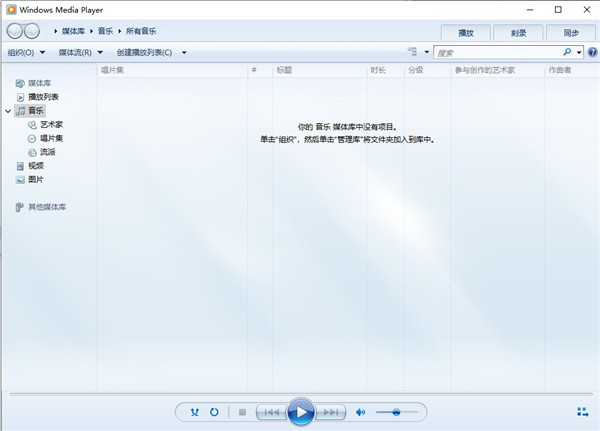This screenshot has width=600, height=431.
Task: Click the 媒体库 sidebar icon
Action: (20, 83)
